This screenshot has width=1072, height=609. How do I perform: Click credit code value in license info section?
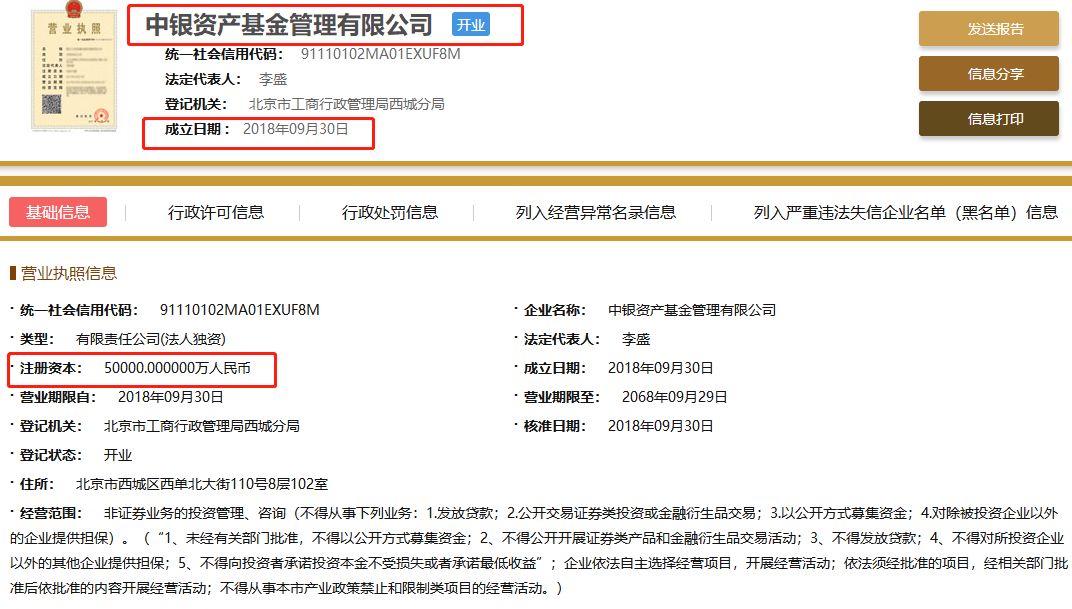pos(239,310)
